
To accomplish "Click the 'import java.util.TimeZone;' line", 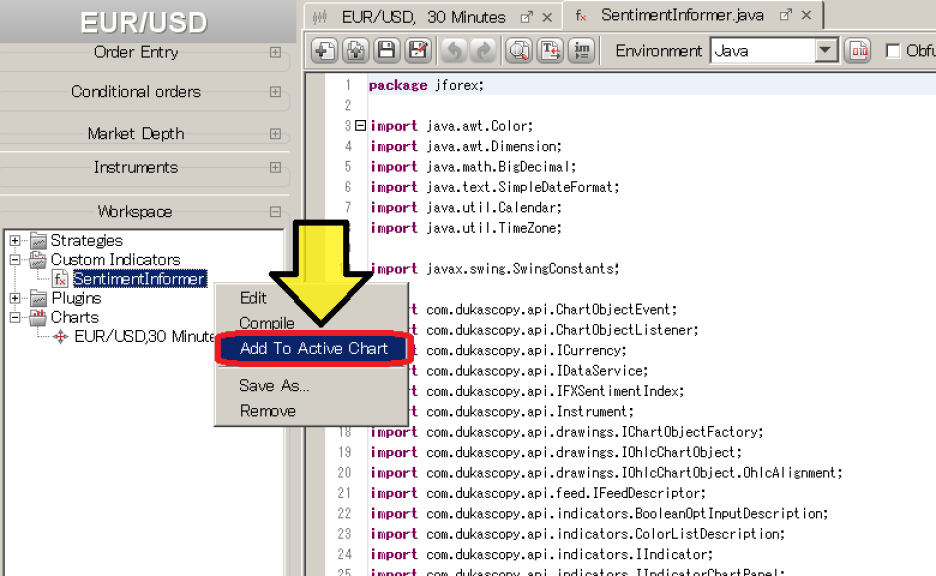I will tap(466, 228).
